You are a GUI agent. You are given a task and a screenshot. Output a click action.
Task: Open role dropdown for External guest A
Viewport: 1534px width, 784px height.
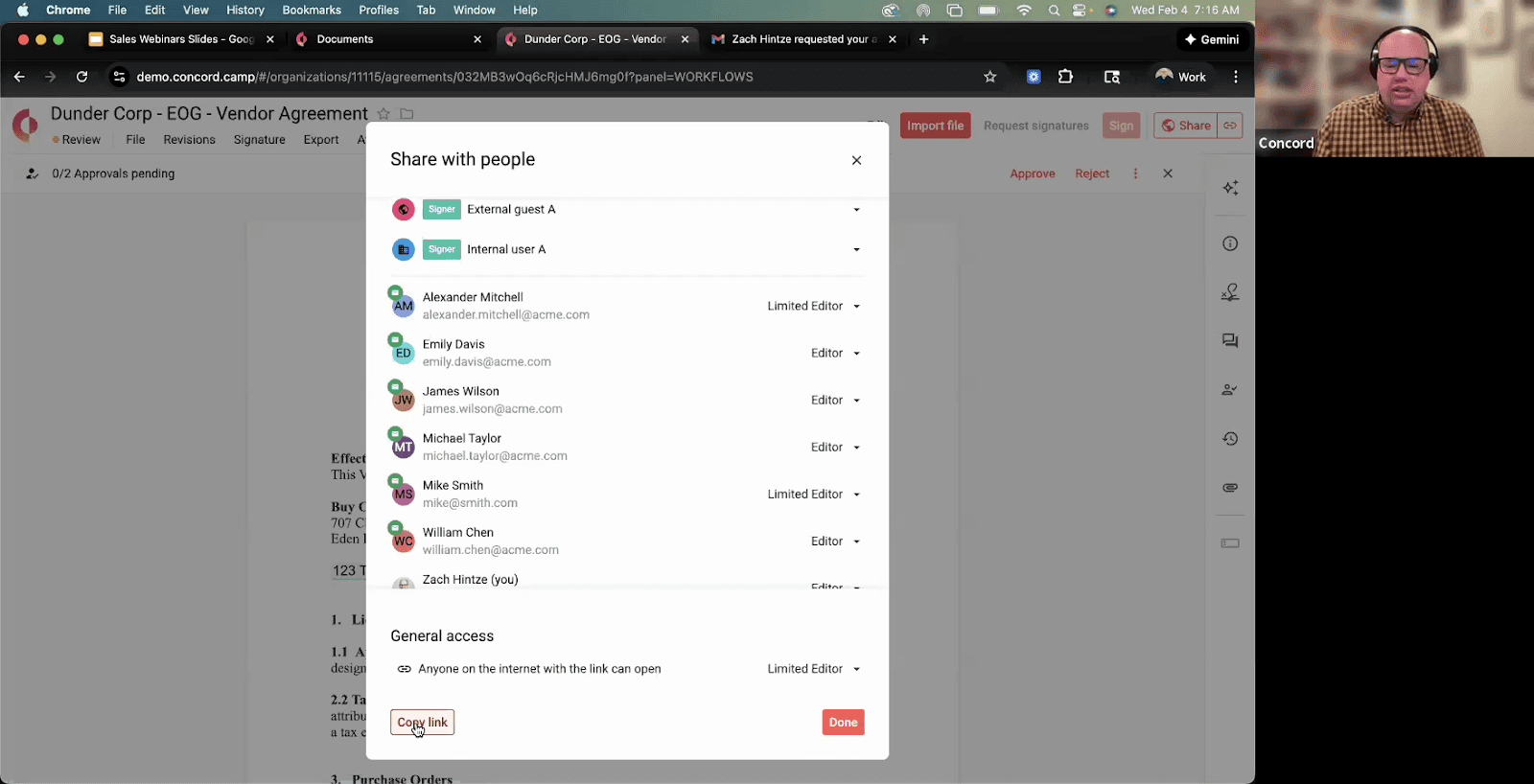(856, 209)
